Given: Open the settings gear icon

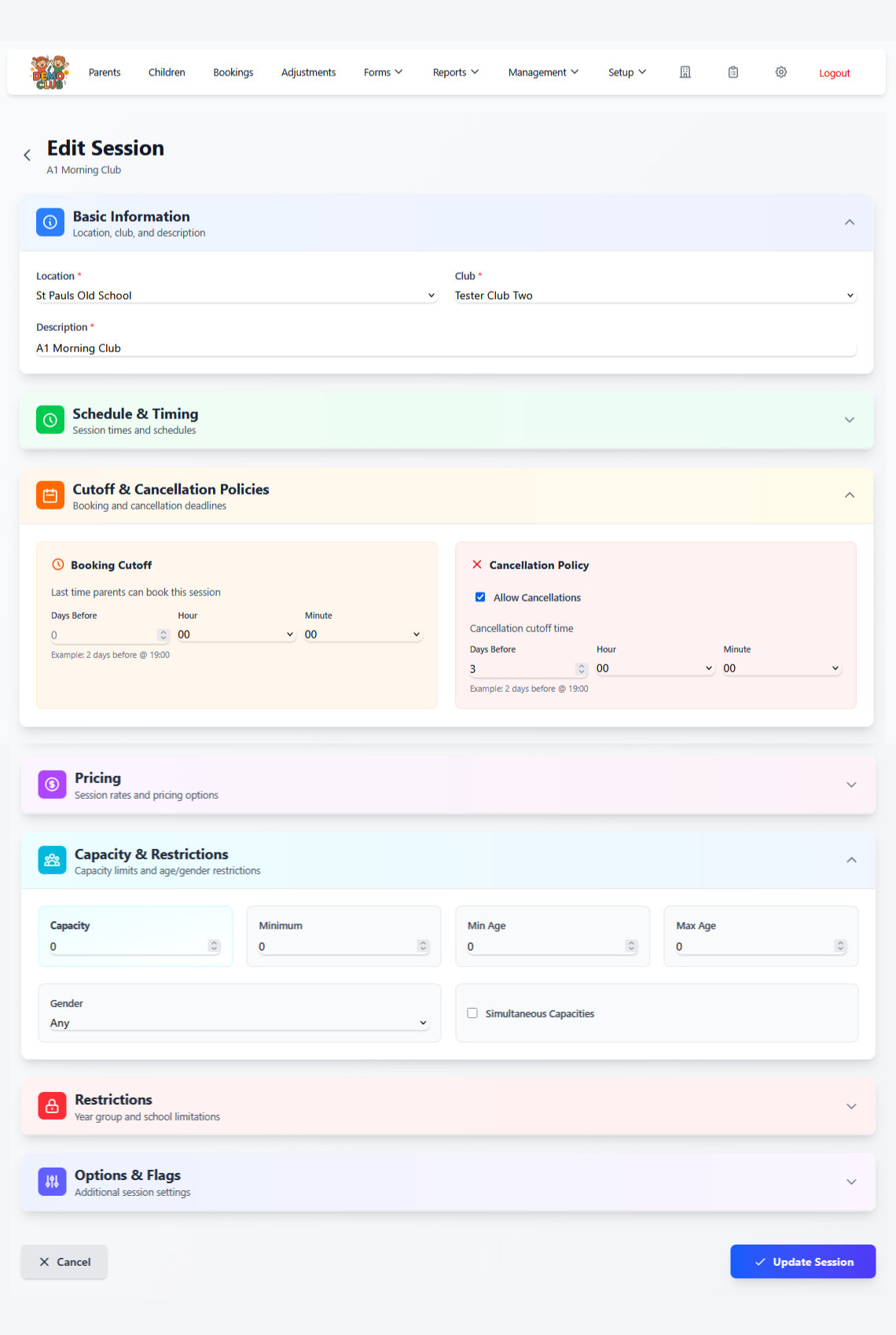Looking at the screenshot, I should click(x=780, y=72).
